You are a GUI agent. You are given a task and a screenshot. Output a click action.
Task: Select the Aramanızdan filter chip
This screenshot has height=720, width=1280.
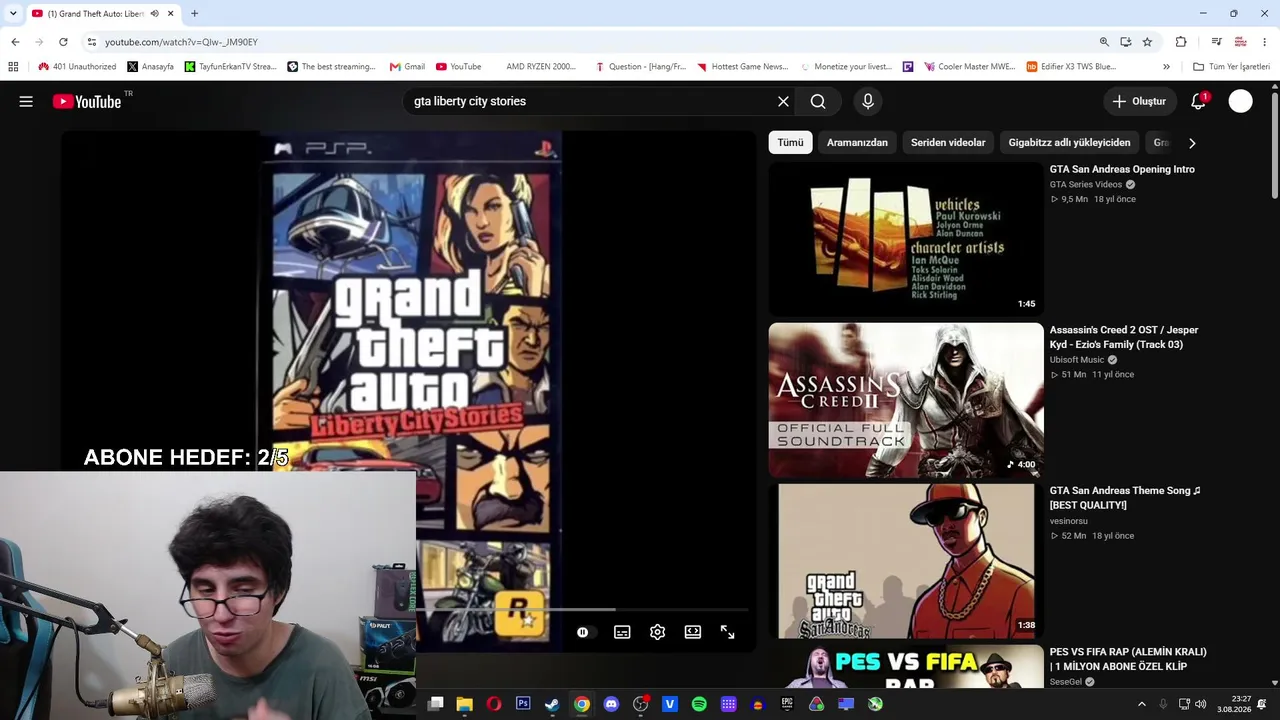pyautogui.click(x=857, y=142)
